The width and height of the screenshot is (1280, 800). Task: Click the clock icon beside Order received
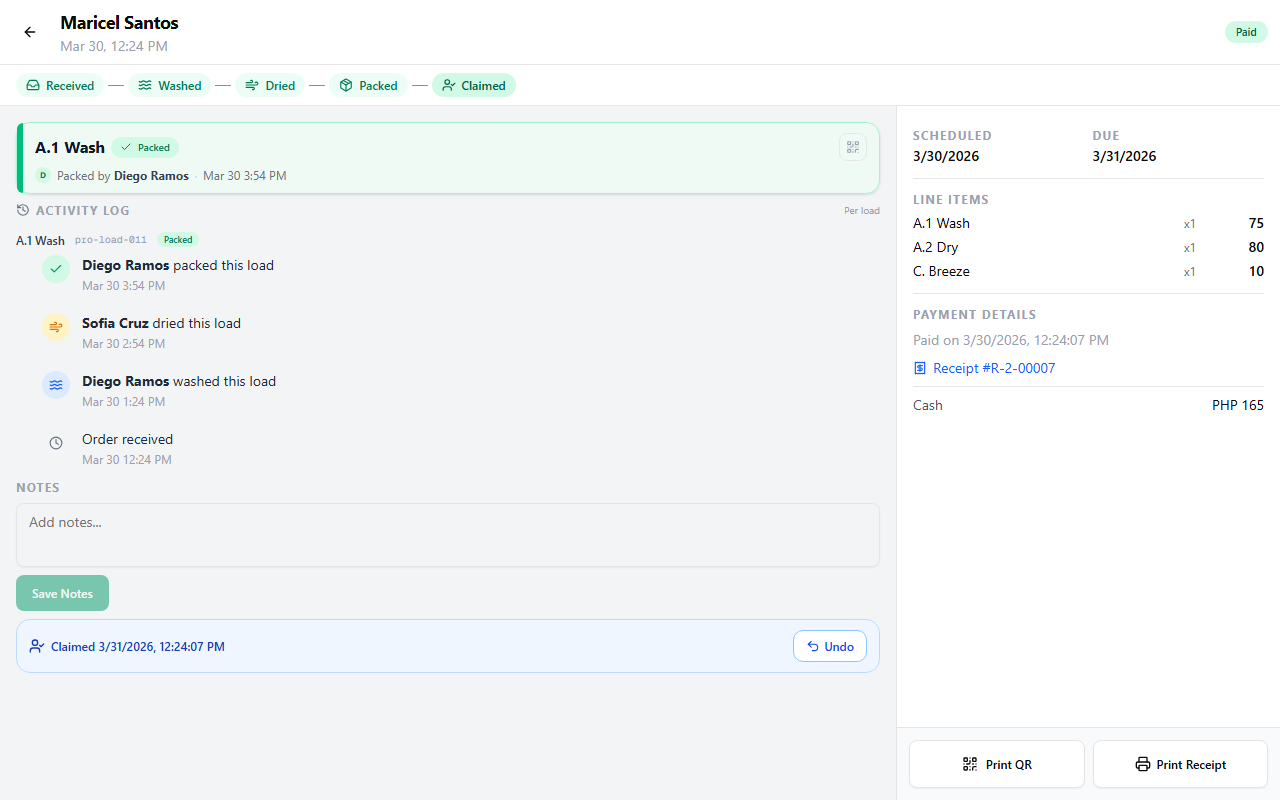coord(56,443)
